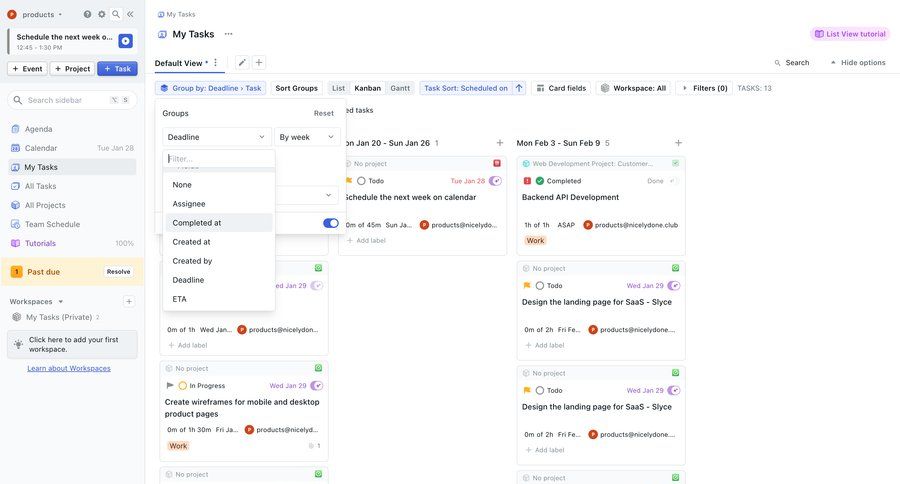Open List View tutorial button

(x=850, y=34)
